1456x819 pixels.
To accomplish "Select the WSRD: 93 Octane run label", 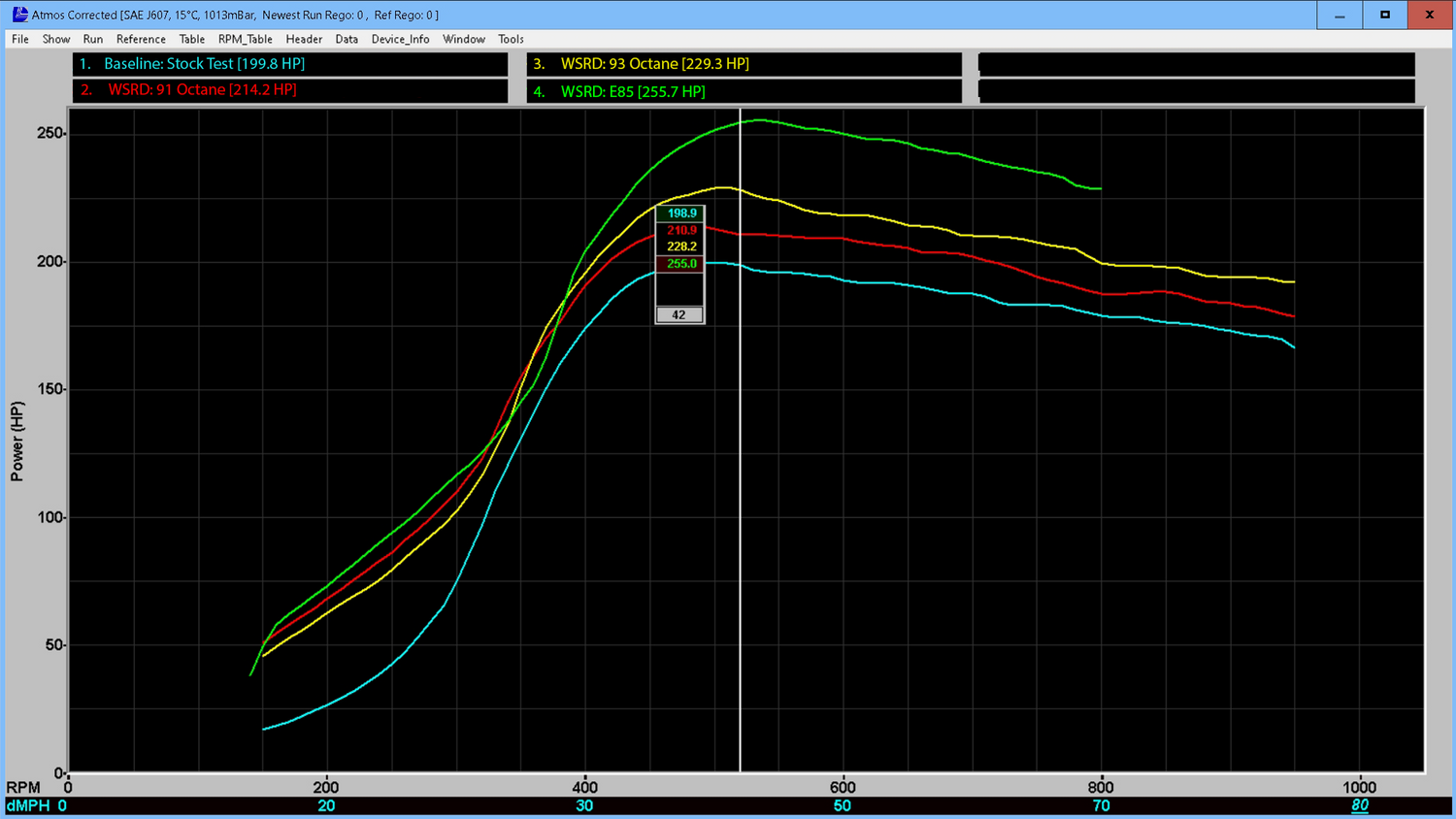I will [641, 63].
